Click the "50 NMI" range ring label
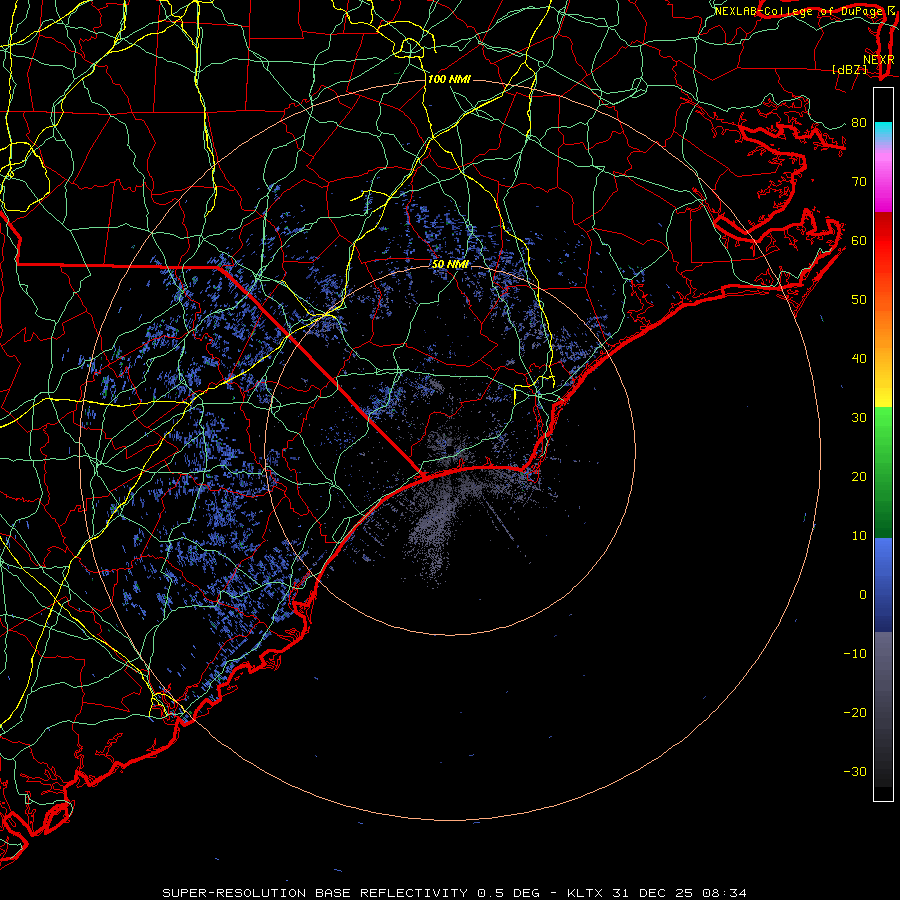 [451, 264]
